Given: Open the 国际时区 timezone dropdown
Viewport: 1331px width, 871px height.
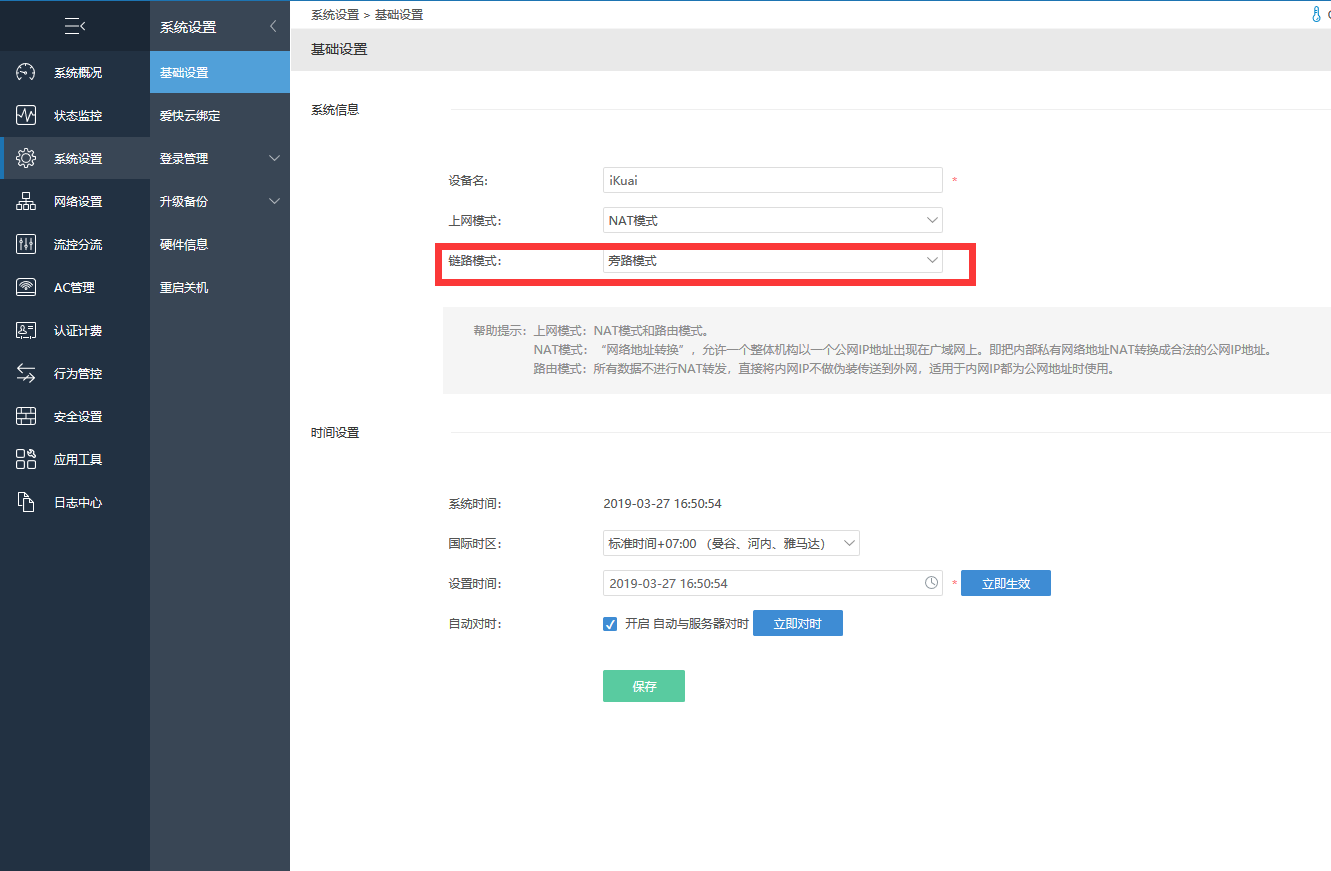Looking at the screenshot, I should point(730,544).
